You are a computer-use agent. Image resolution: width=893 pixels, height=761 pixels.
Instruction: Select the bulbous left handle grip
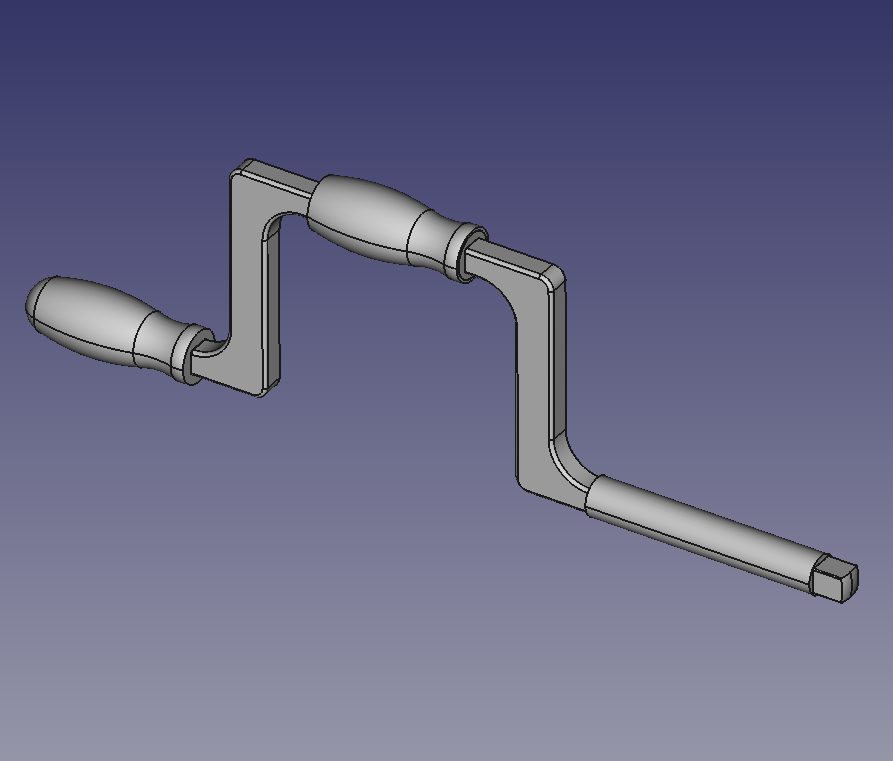(95, 315)
